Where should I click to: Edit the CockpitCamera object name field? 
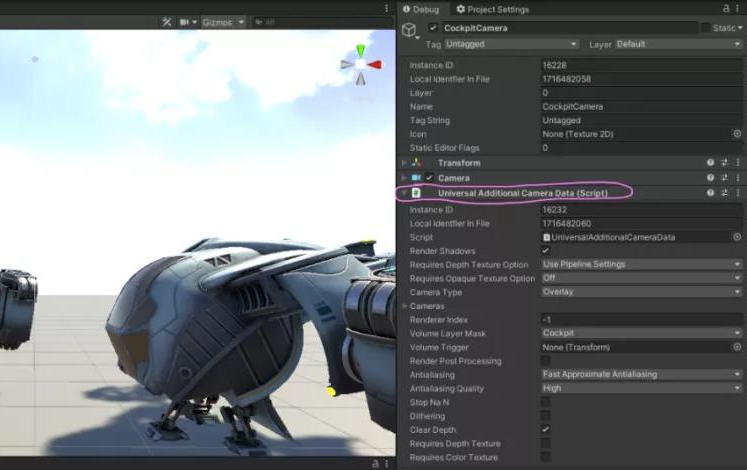(569, 28)
